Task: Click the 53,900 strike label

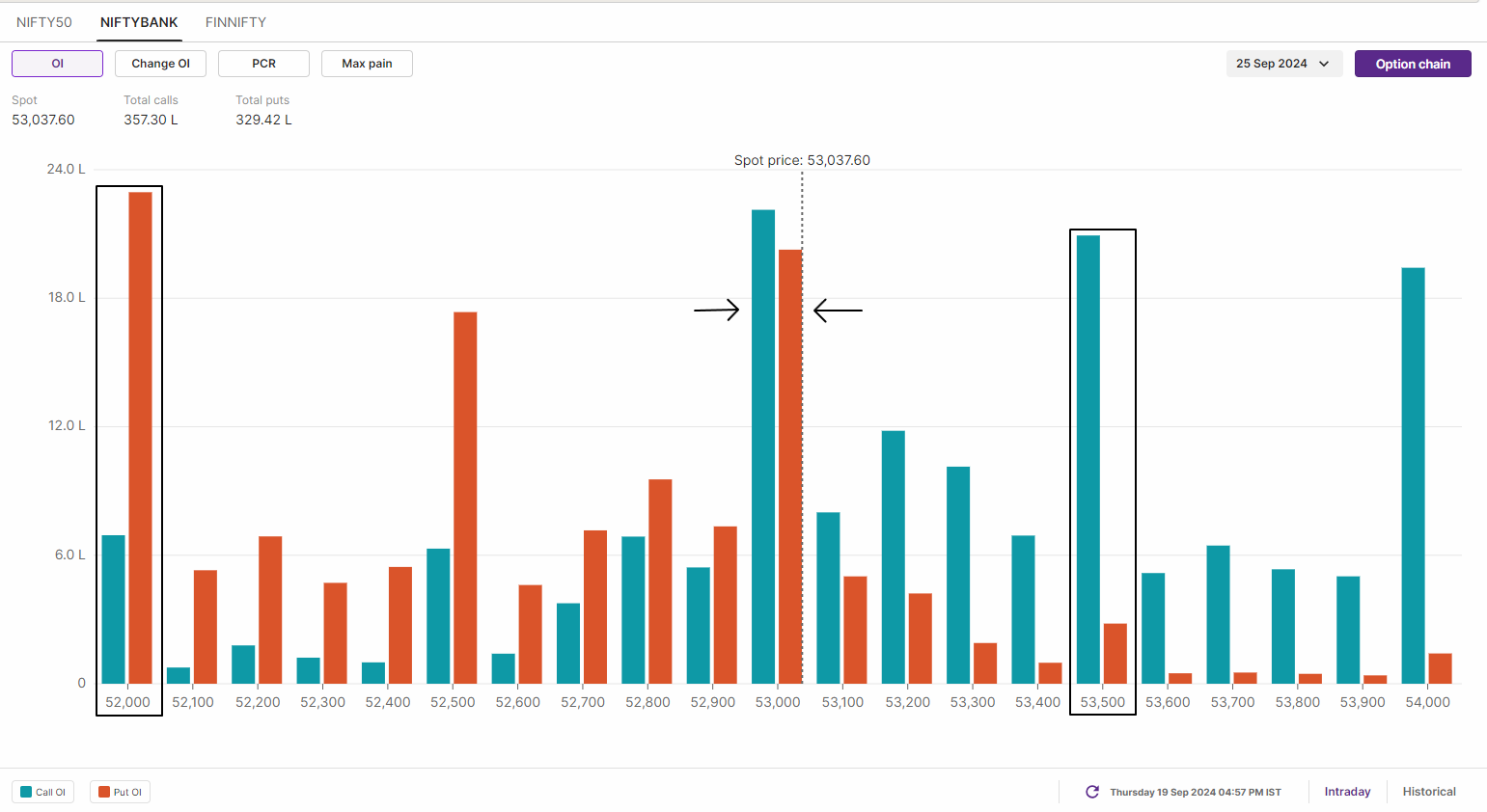Action: (x=1363, y=702)
